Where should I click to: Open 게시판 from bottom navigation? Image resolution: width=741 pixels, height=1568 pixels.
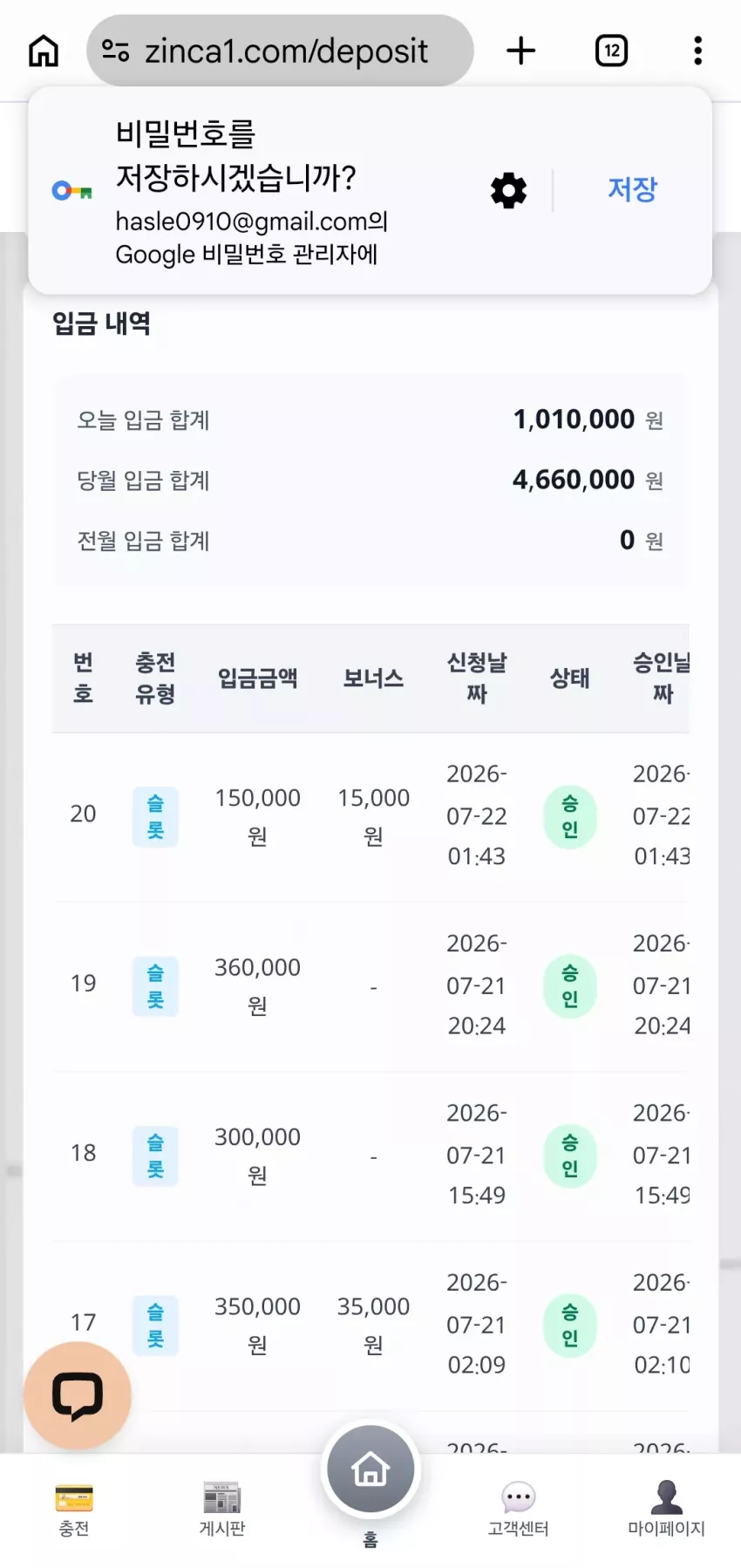click(222, 1510)
